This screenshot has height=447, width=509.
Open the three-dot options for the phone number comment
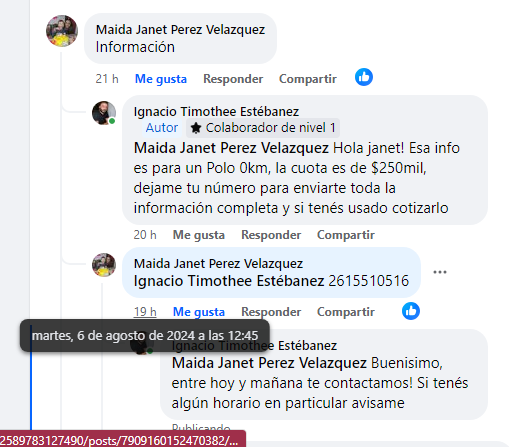pos(440,272)
